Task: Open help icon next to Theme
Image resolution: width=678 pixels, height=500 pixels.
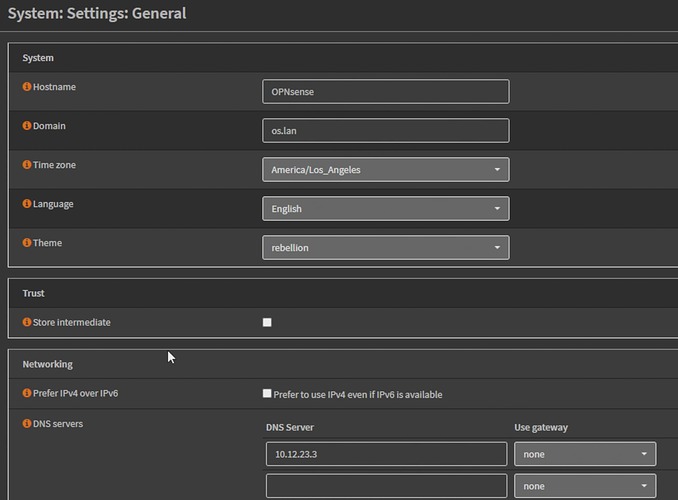Action: point(27,243)
